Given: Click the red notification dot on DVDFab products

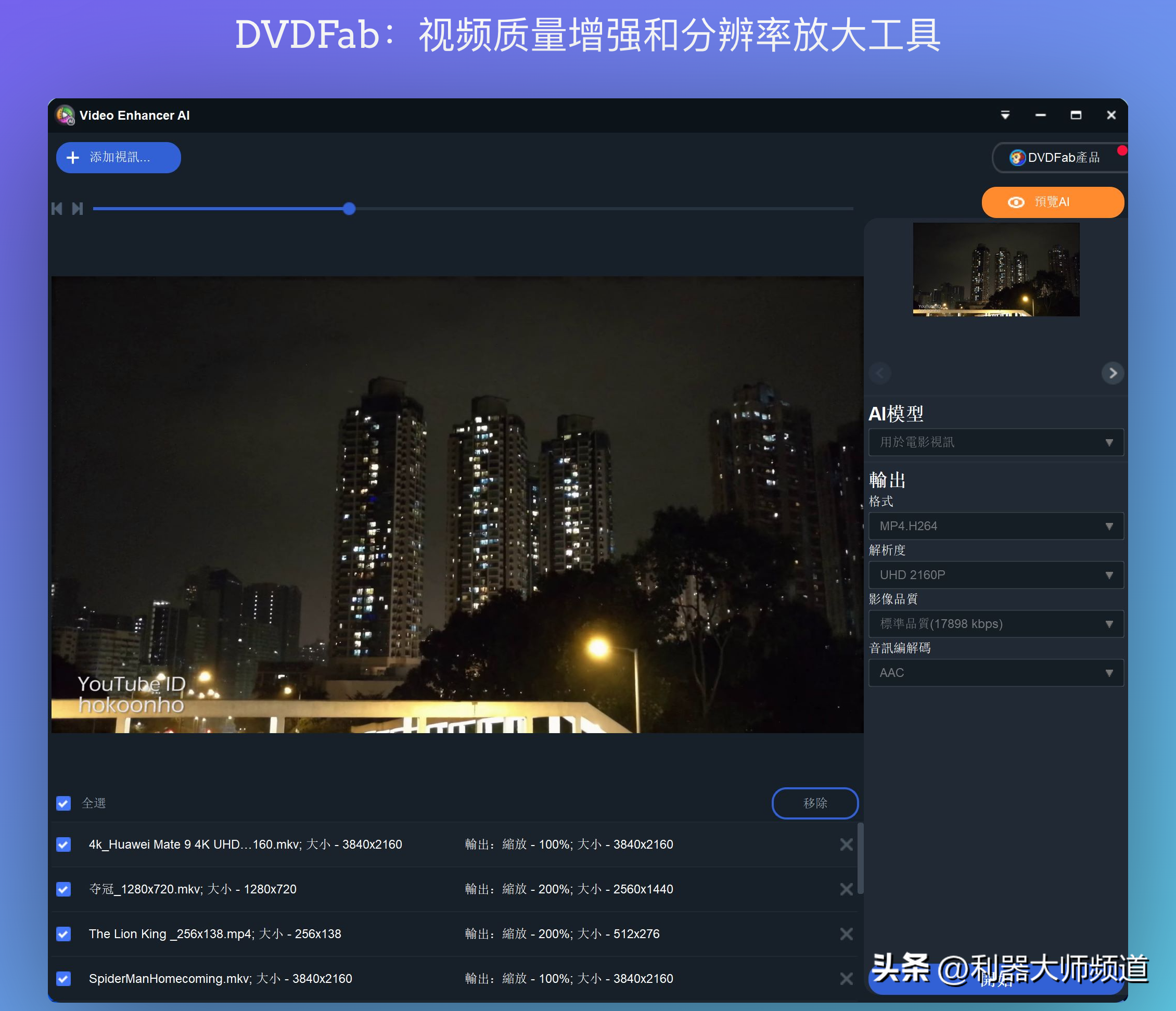Looking at the screenshot, I should pos(1121,150).
